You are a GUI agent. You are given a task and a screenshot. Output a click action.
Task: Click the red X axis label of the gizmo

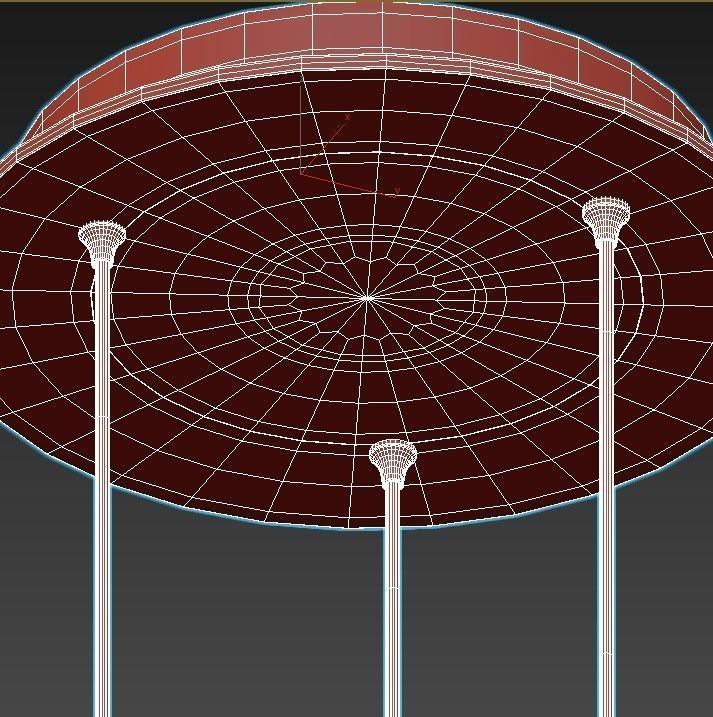(x=348, y=118)
